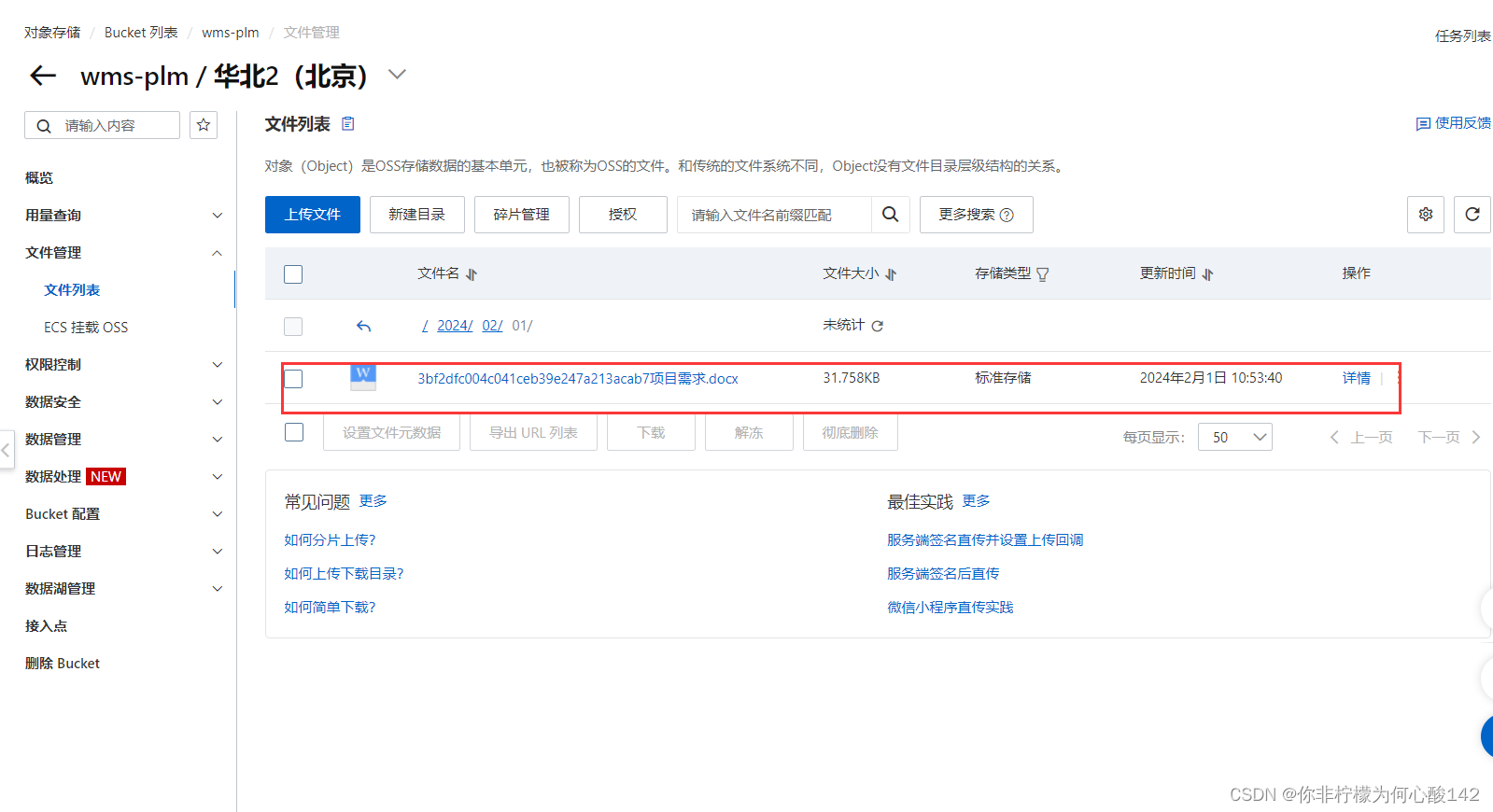1493x812 pixels.
Task: Expand the 日志管理 sidebar menu
Action: (217, 552)
